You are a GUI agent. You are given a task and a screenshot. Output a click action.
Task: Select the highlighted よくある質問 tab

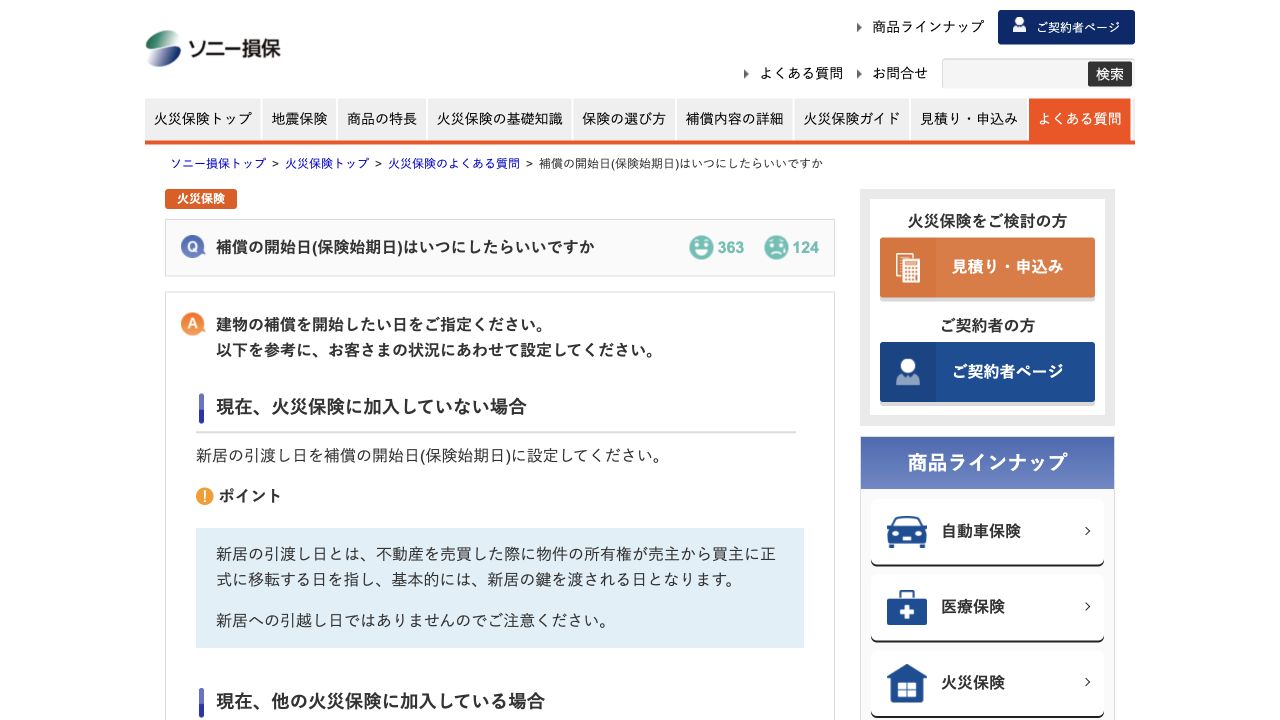point(1080,119)
